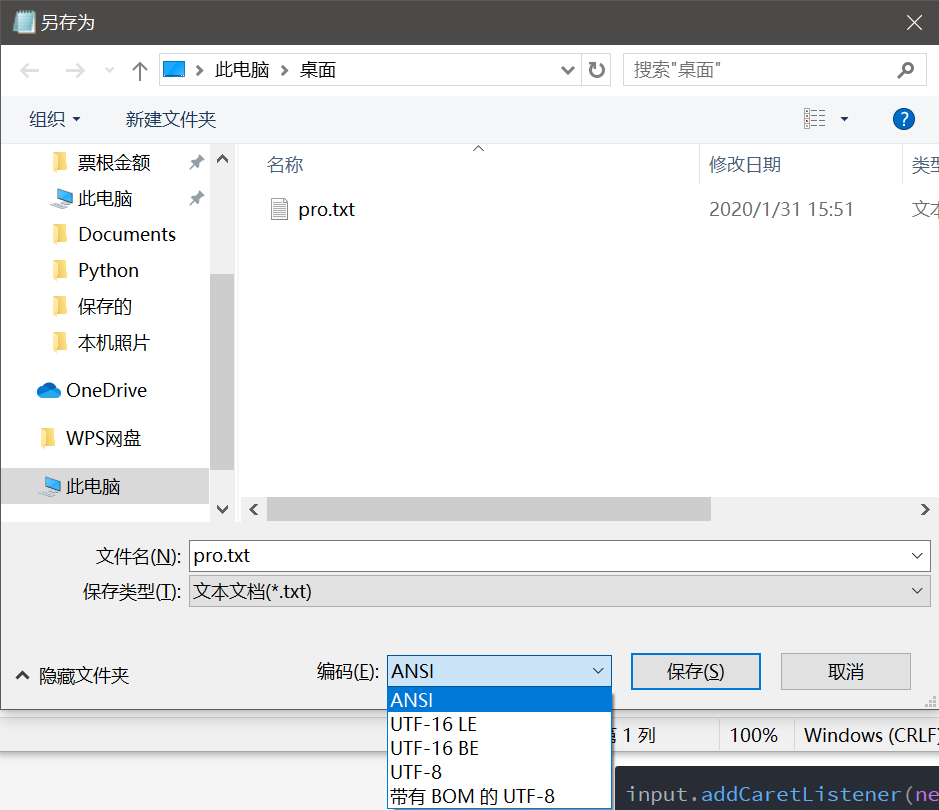Open the Documents folder in sidebar

tap(127, 234)
